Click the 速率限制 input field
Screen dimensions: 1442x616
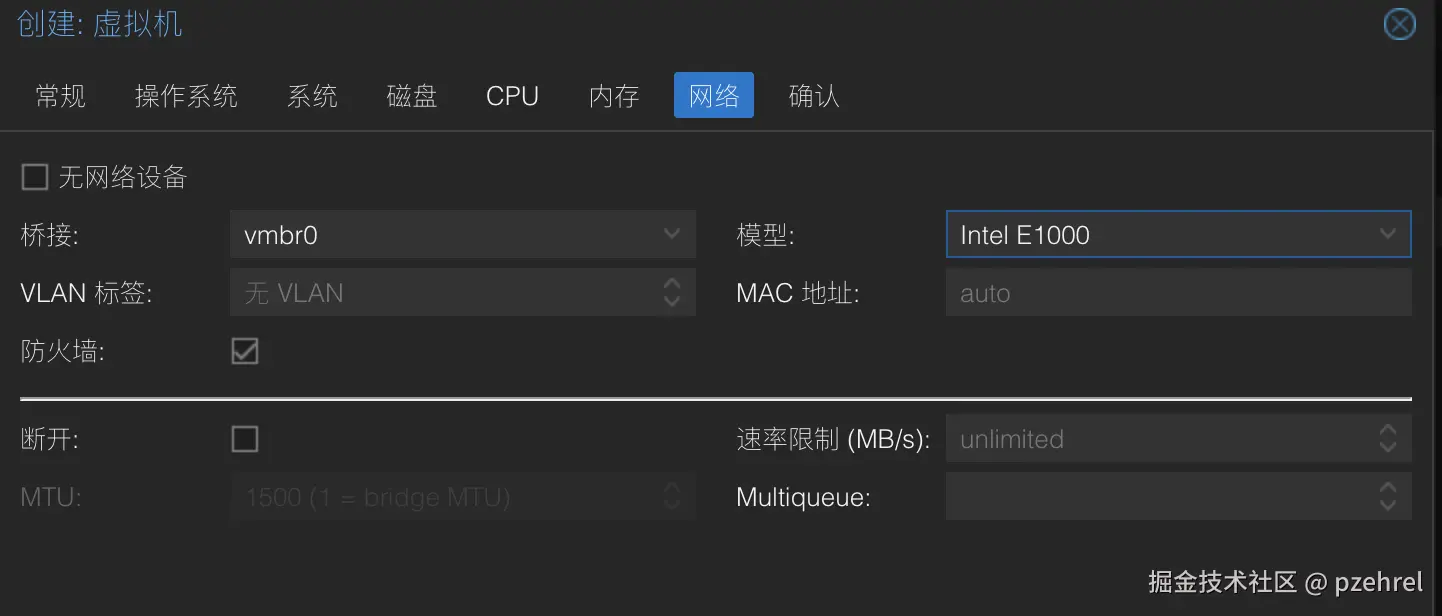point(1150,438)
